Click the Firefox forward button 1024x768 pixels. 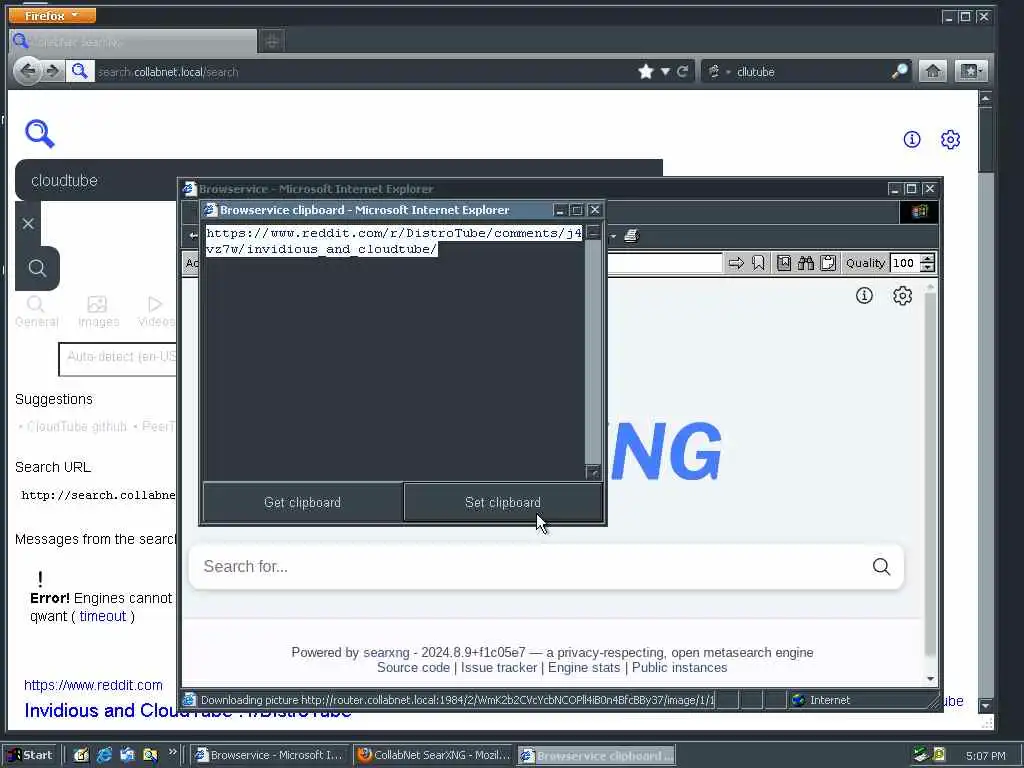click(x=53, y=71)
